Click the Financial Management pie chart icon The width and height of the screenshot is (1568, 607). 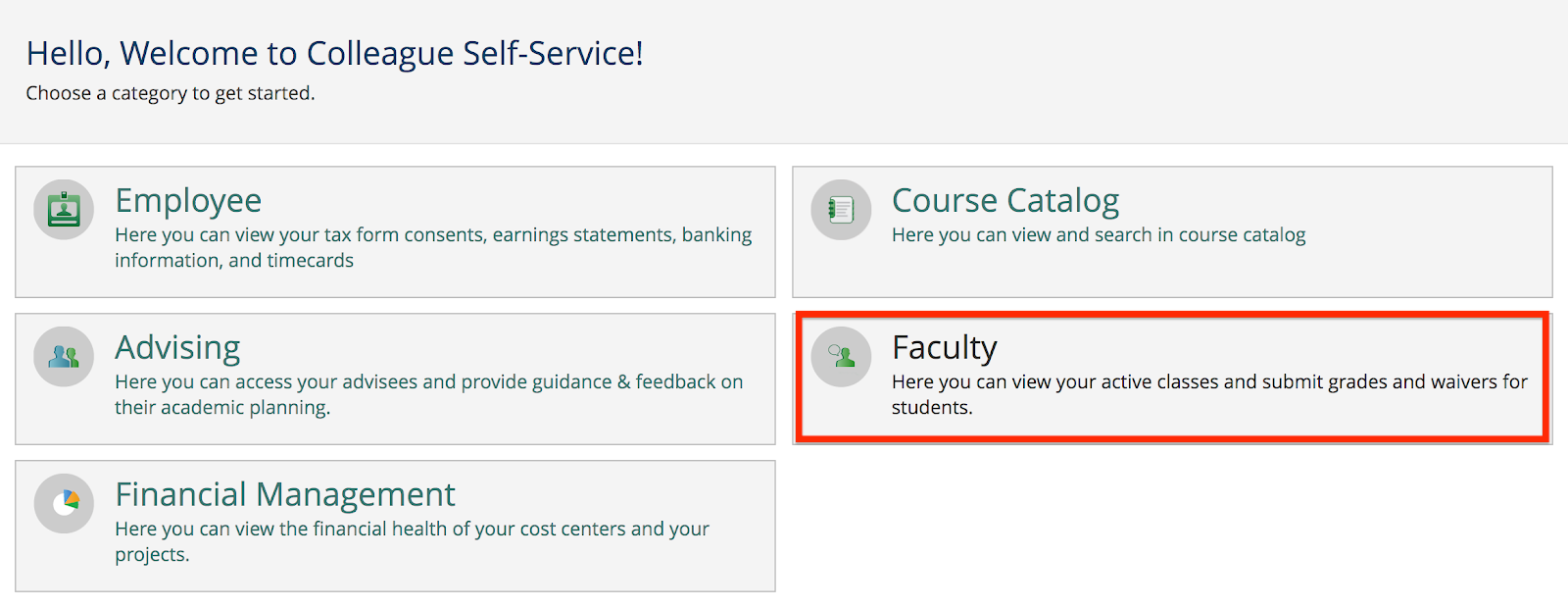tap(64, 504)
